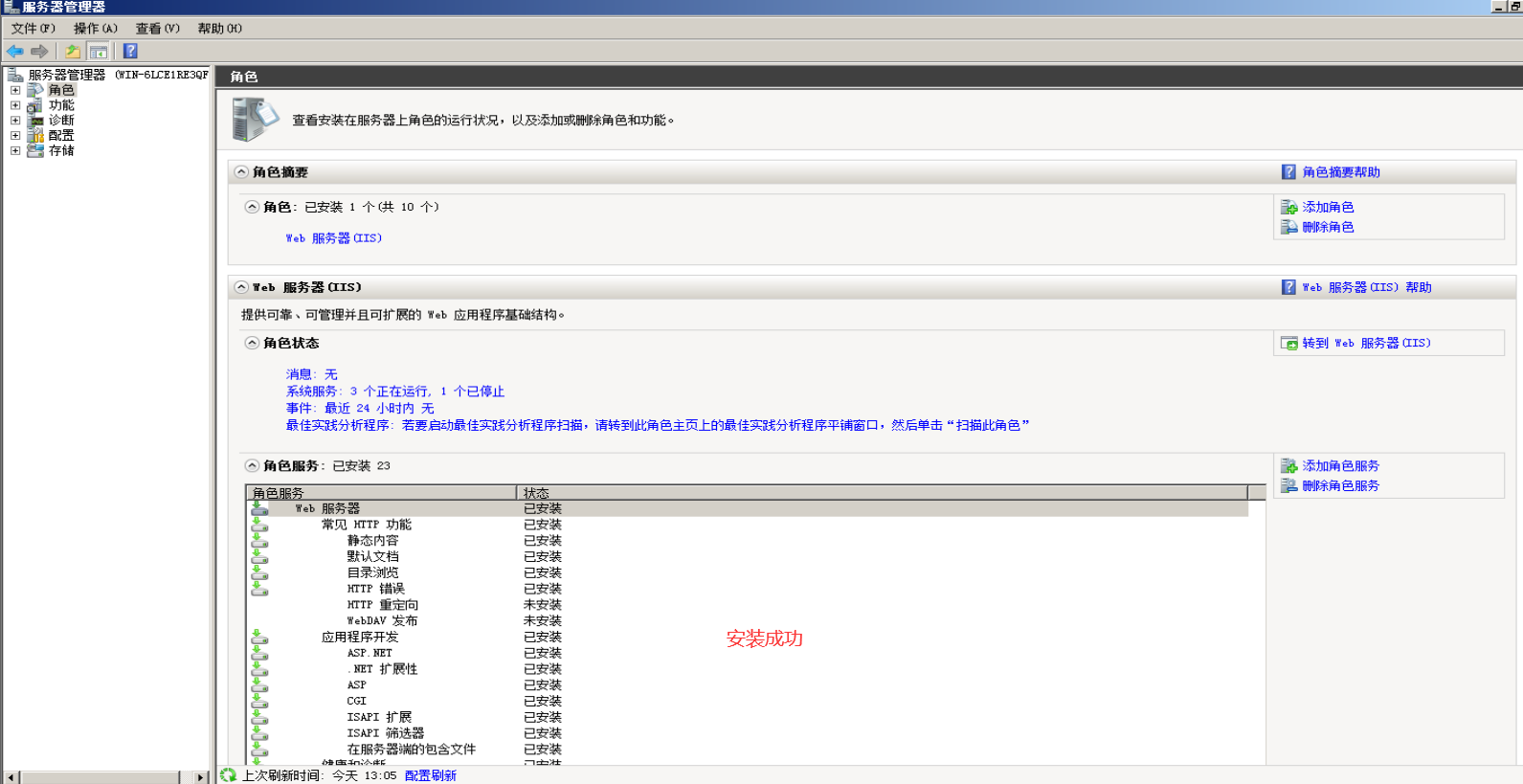Open the 操作(A) menu

point(95,29)
